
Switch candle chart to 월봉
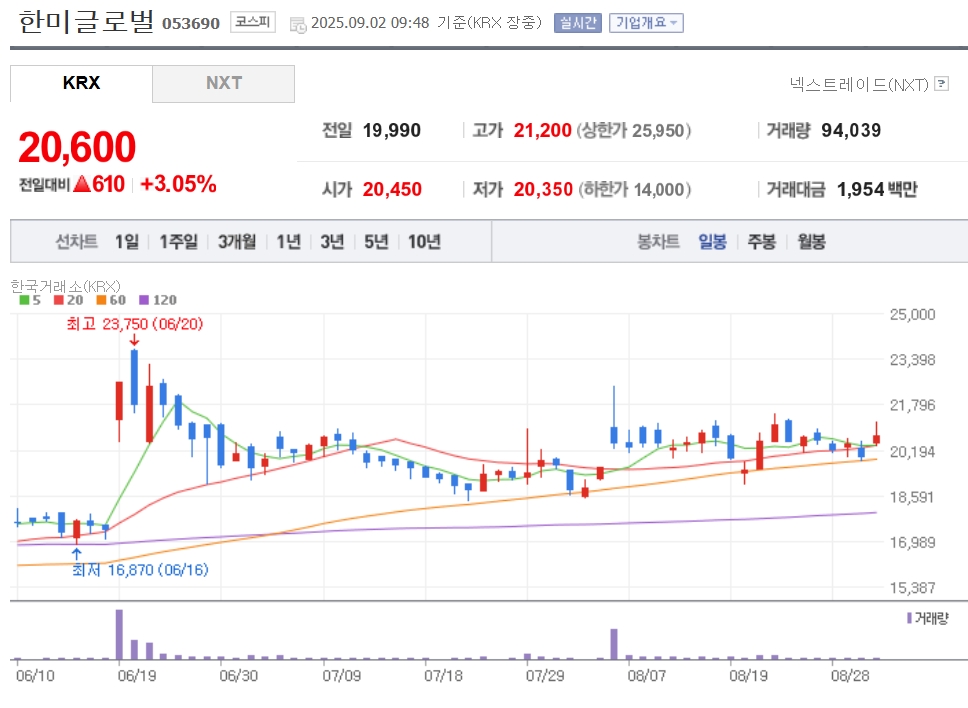click(811, 241)
